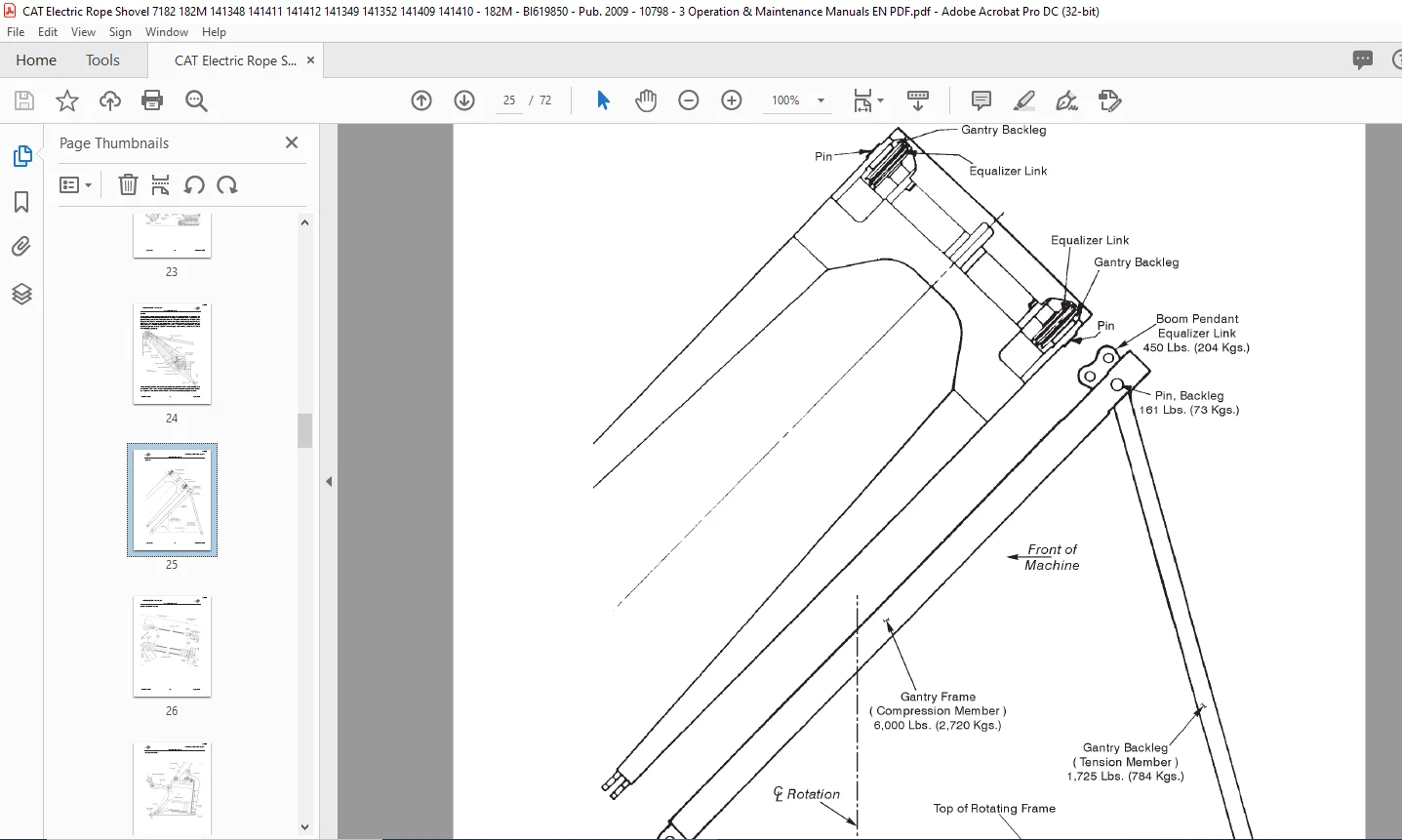The width and height of the screenshot is (1402, 840).
Task: Click the 'Rotation' centerline label
Action: [813, 794]
